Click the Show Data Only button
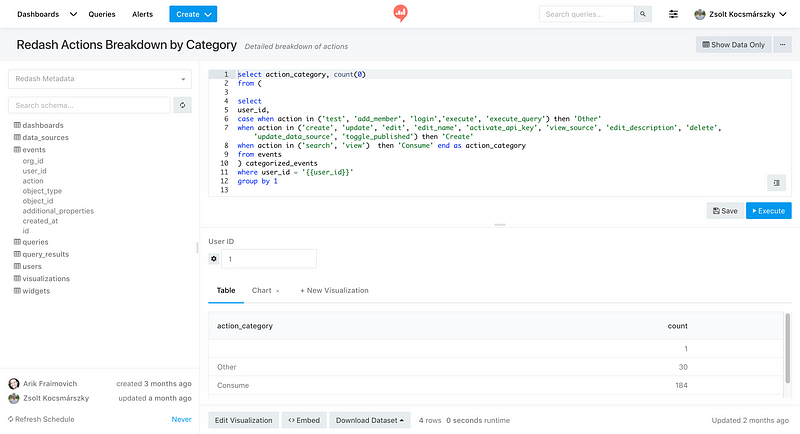Screen dimensions: 800x434 coord(734,45)
